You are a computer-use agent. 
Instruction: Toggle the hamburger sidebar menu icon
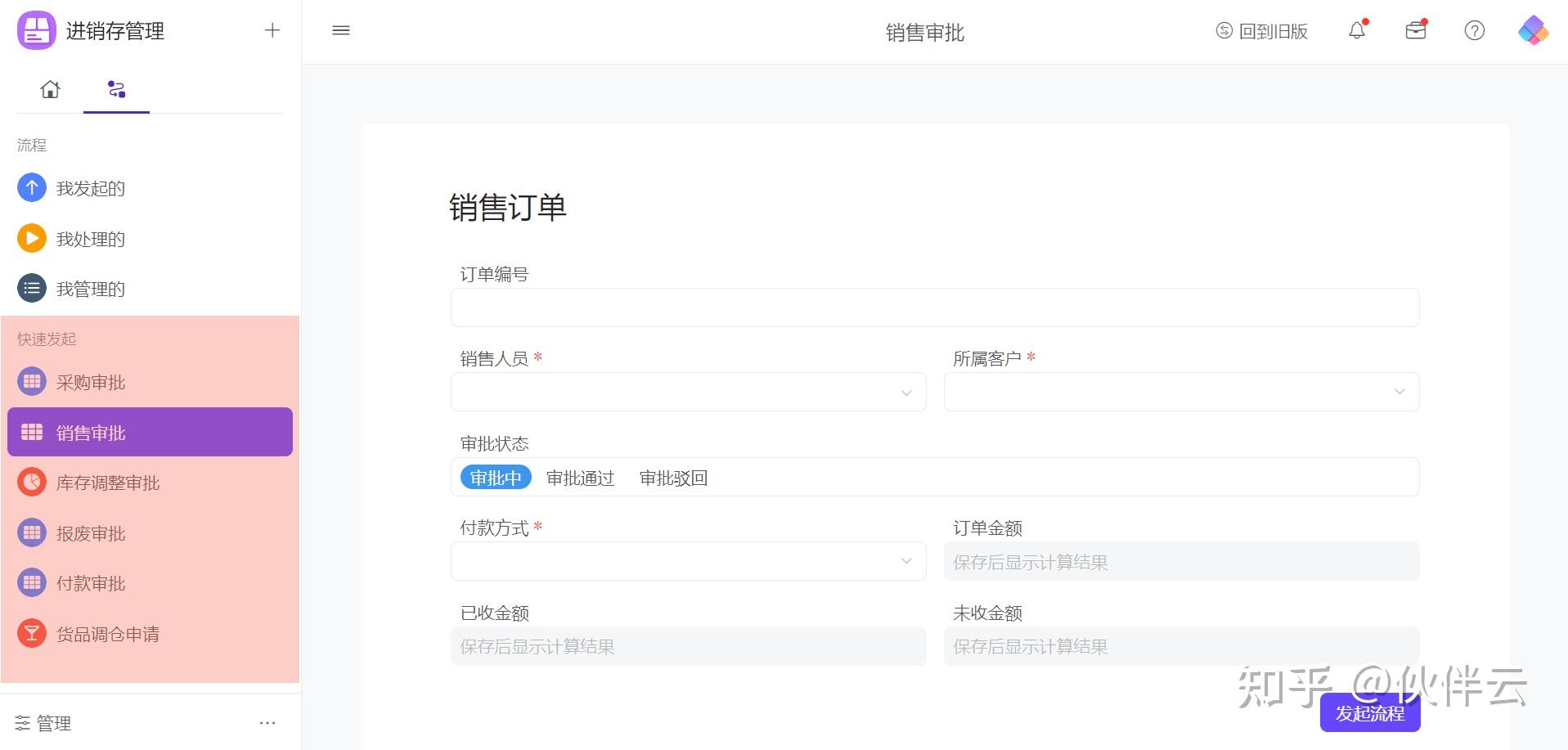pos(341,31)
